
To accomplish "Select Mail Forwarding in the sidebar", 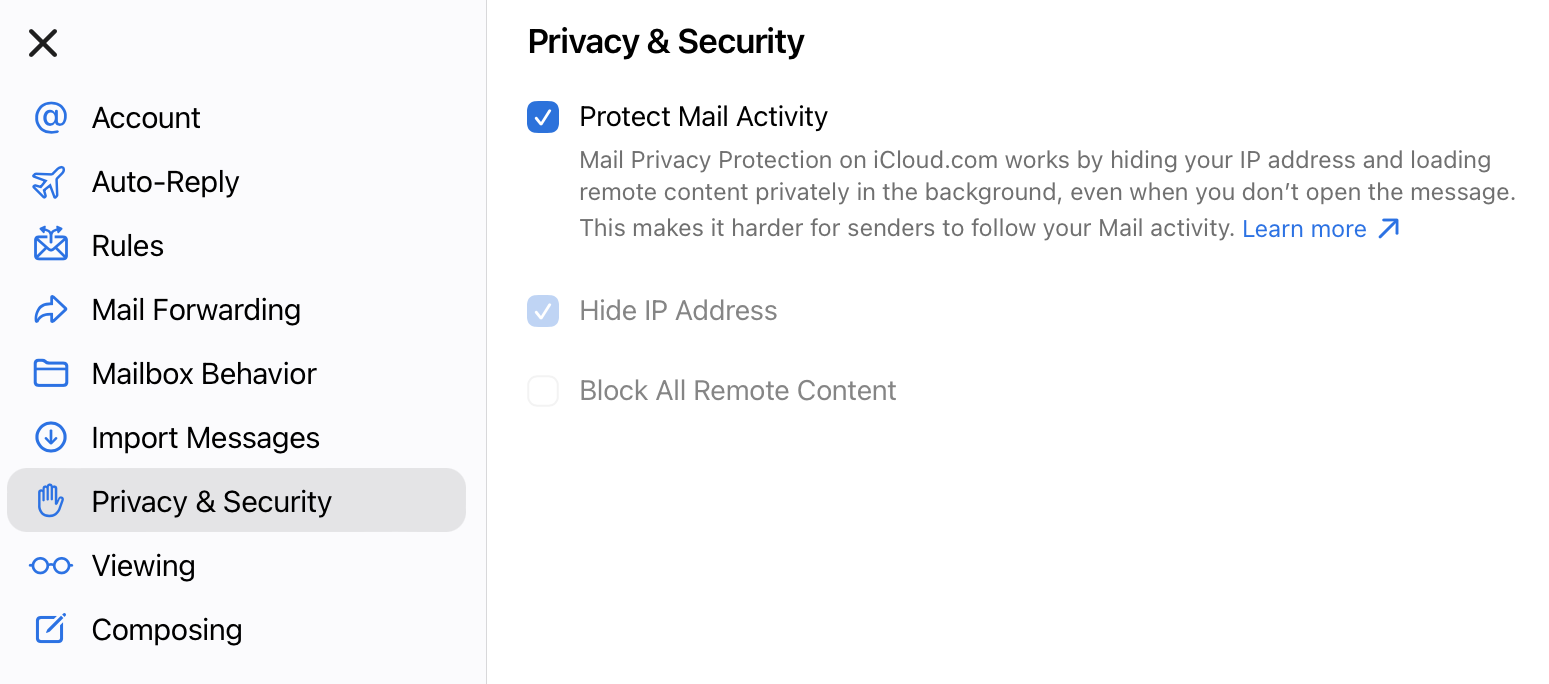I will point(196,310).
